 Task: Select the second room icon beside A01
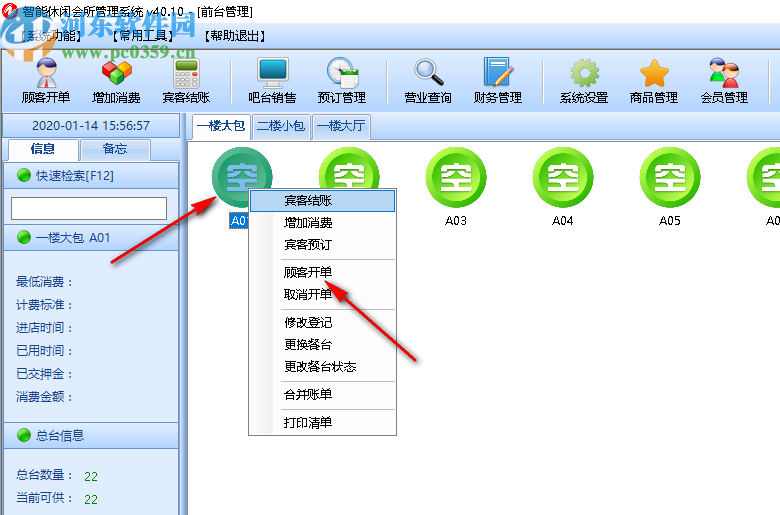point(349,167)
